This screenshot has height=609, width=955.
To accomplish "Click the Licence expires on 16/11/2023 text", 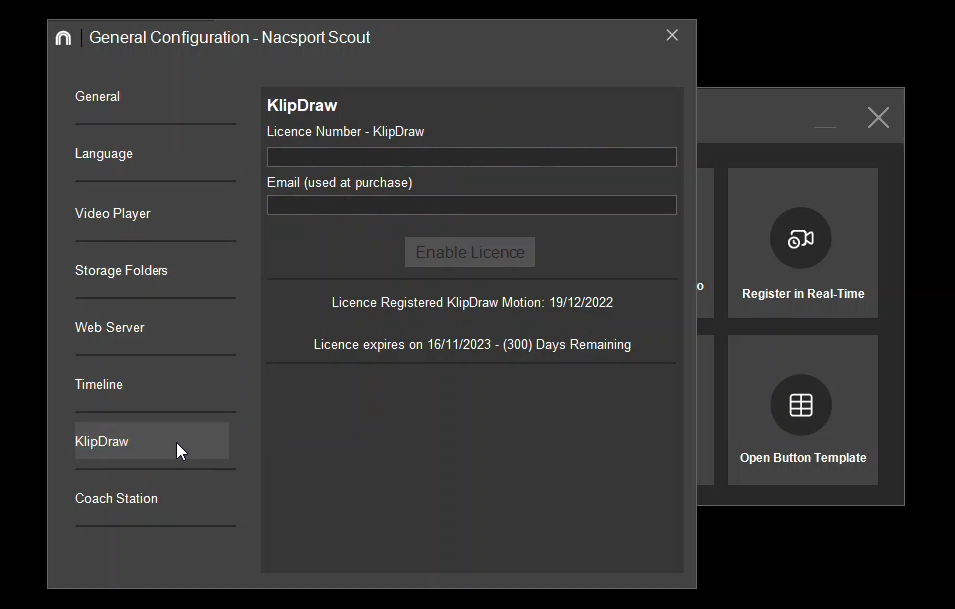I will [x=472, y=344].
